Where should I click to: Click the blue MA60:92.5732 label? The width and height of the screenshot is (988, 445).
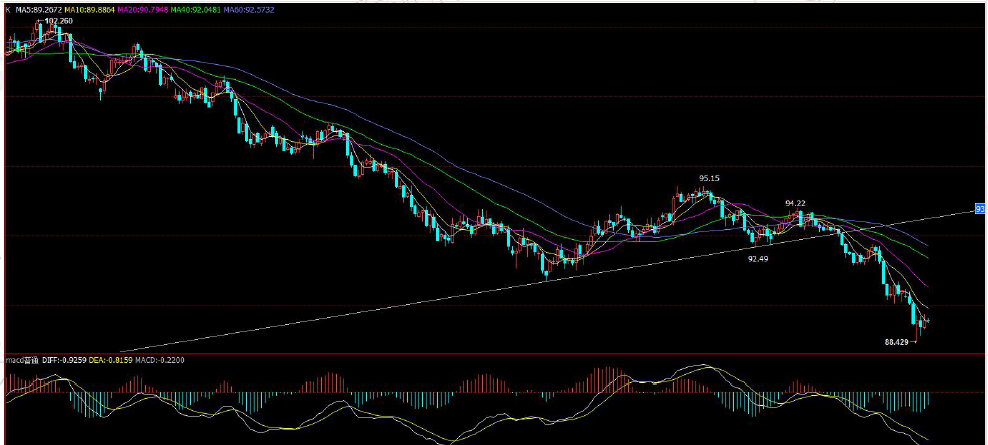point(249,11)
